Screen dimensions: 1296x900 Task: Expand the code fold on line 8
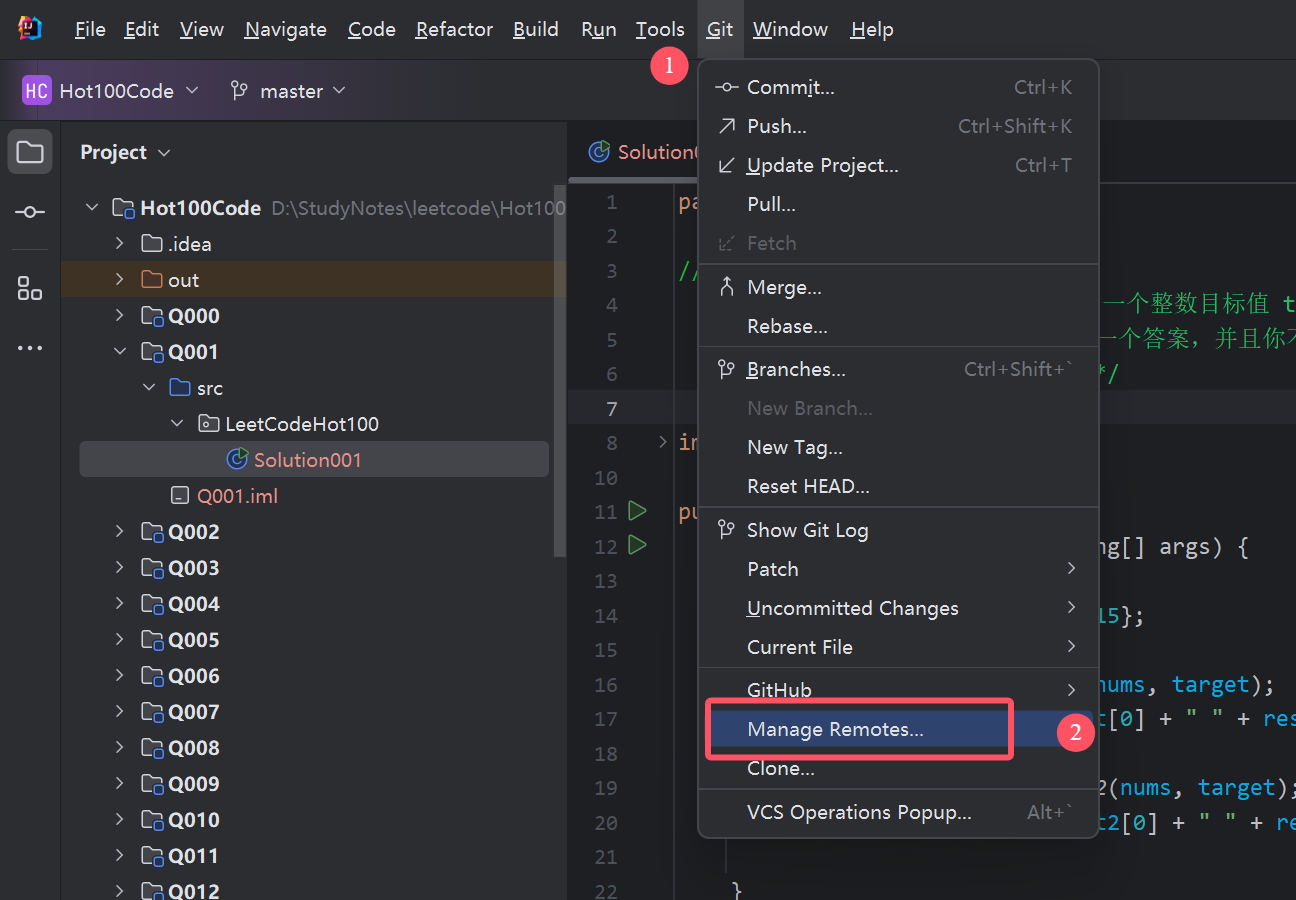coord(662,442)
